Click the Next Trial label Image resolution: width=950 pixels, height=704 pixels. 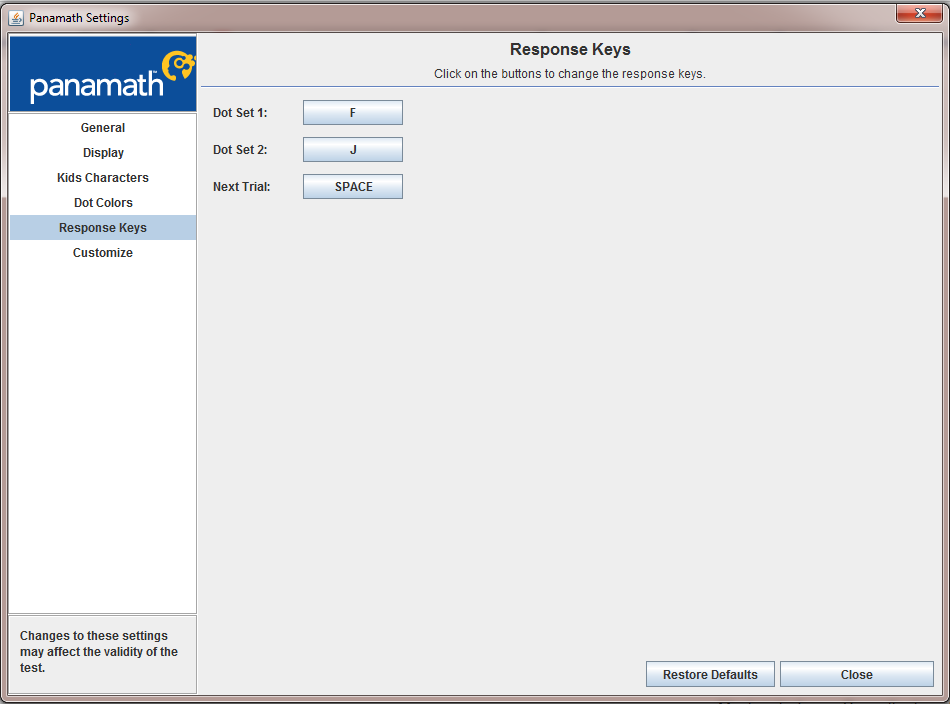[242, 187]
